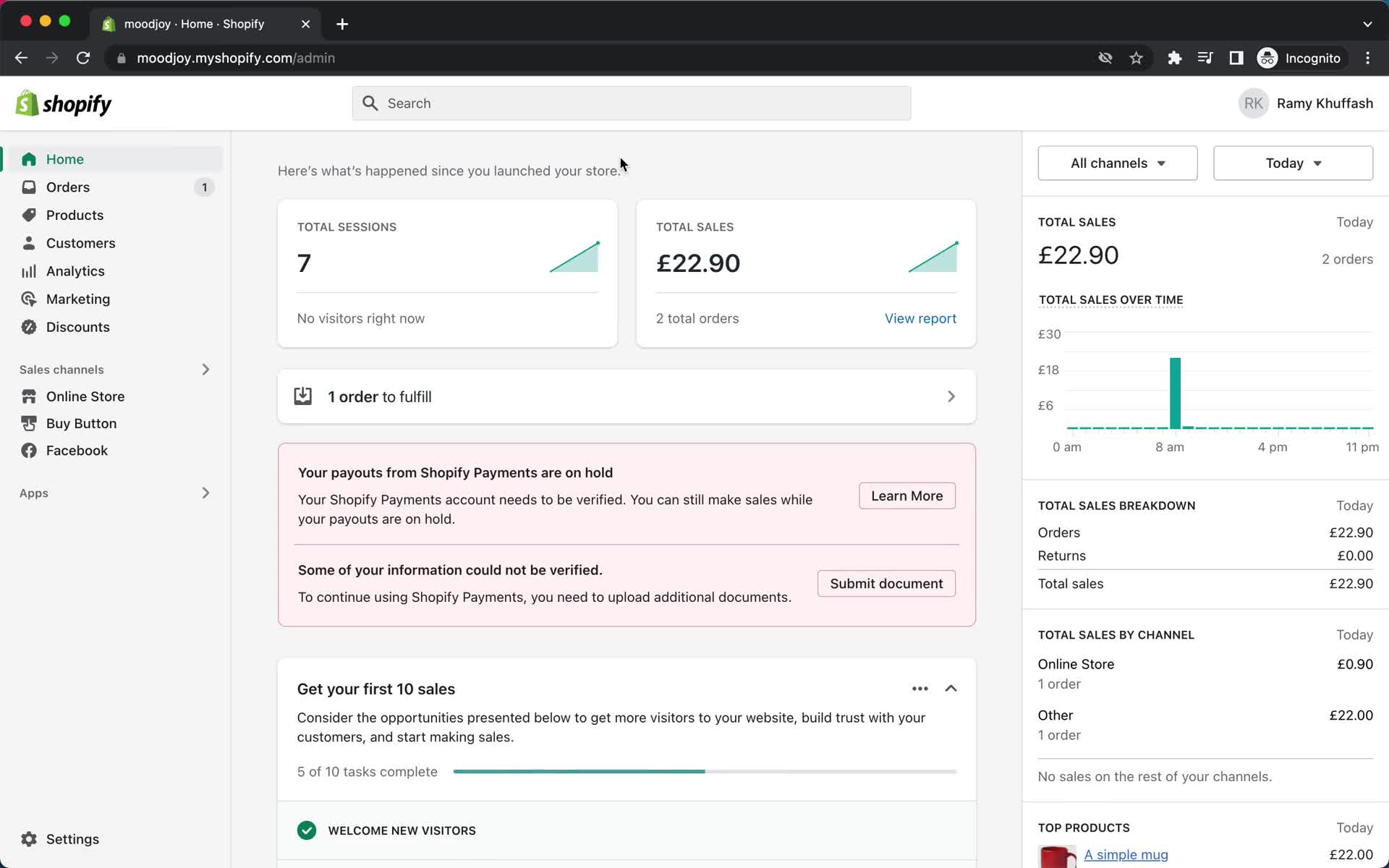Screen dimensions: 1389x868
Task: Expand the Apps section
Action: click(205, 492)
